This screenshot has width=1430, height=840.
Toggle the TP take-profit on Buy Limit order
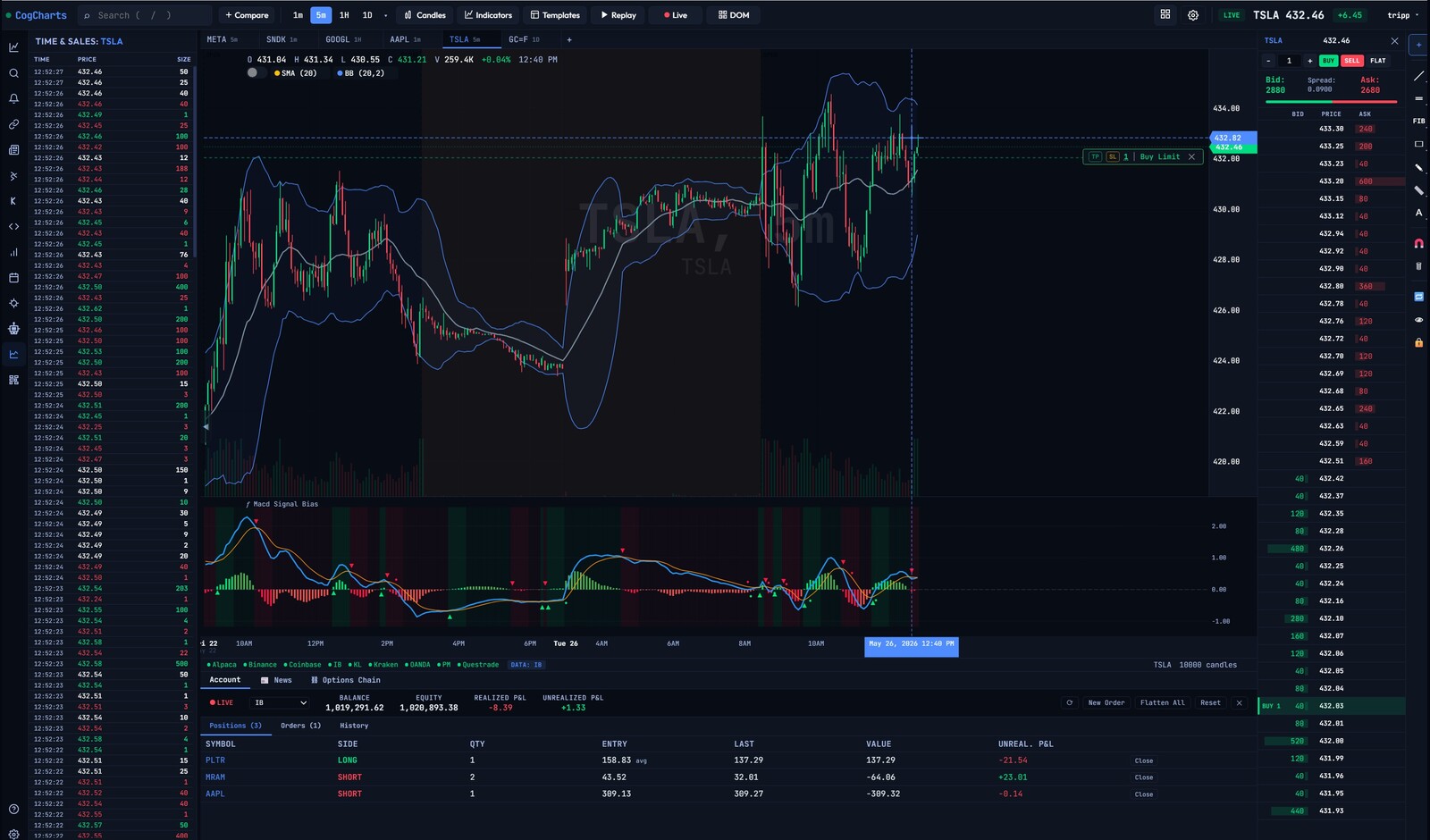[1095, 156]
